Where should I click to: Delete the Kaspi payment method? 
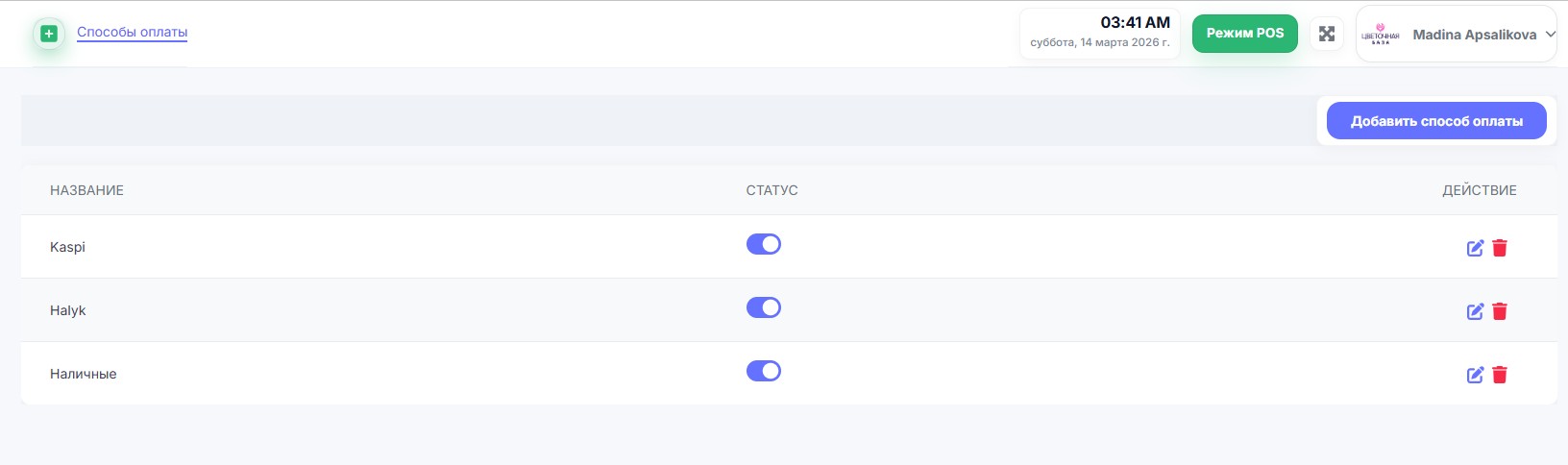pos(1500,248)
